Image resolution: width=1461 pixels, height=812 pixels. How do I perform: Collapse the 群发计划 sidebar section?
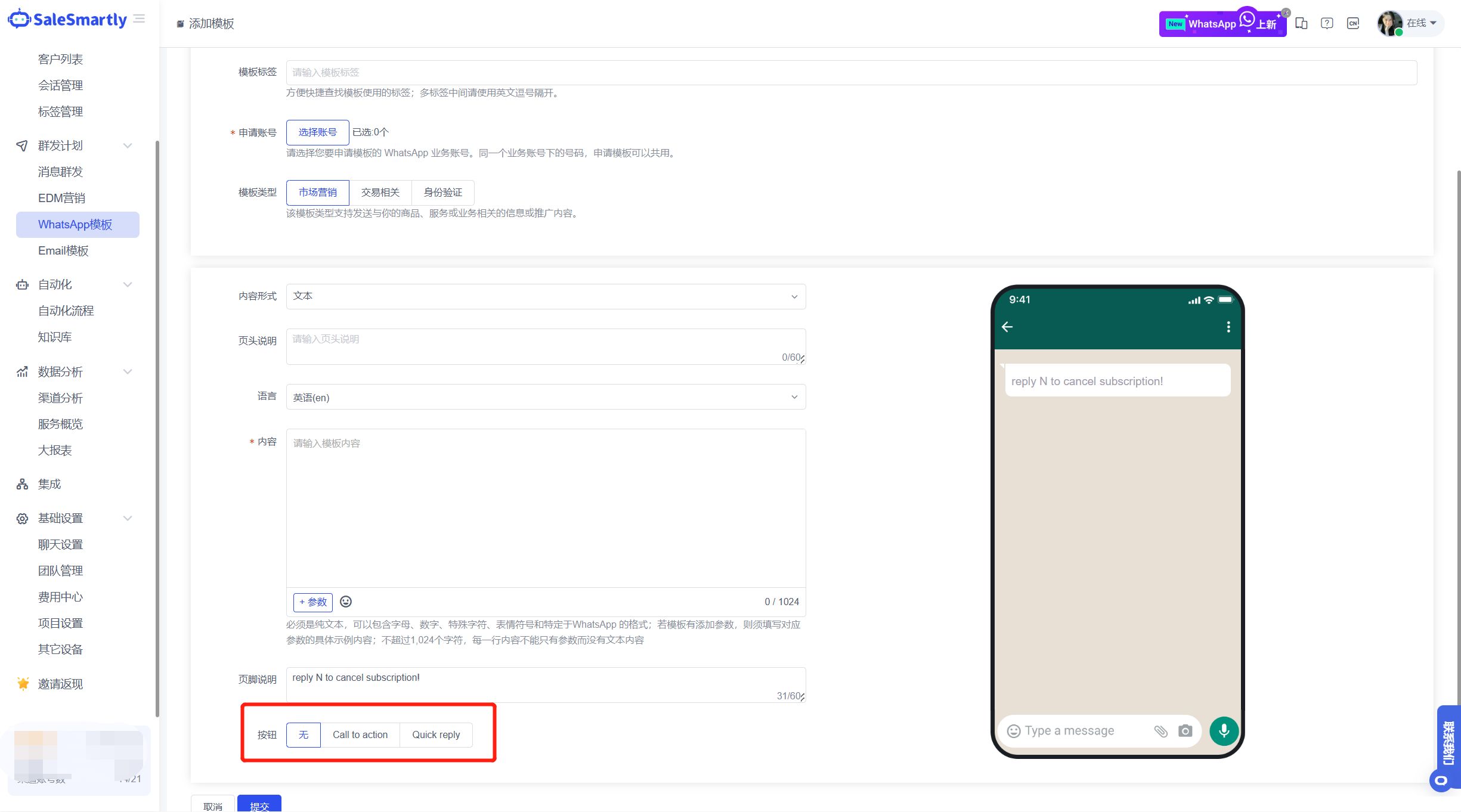(127, 145)
